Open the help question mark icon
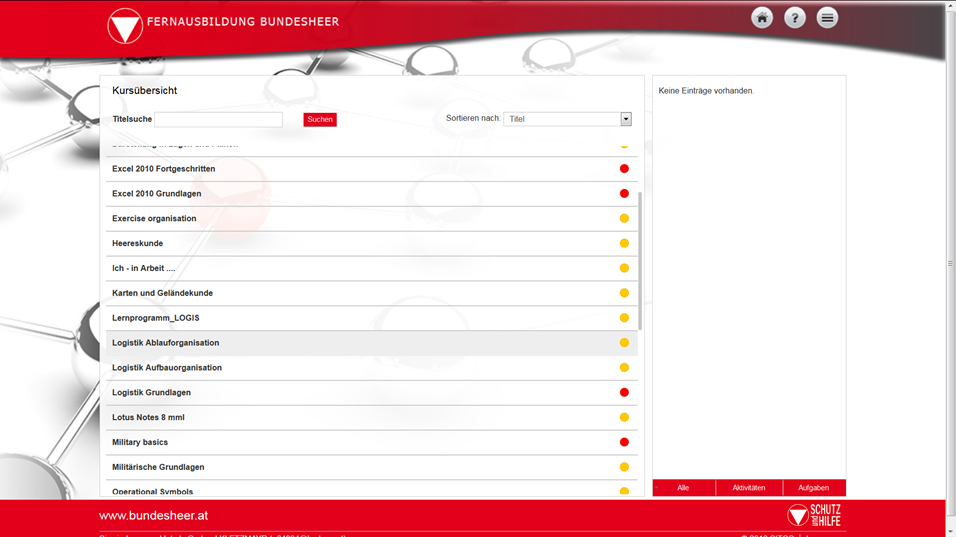 (x=794, y=18)
